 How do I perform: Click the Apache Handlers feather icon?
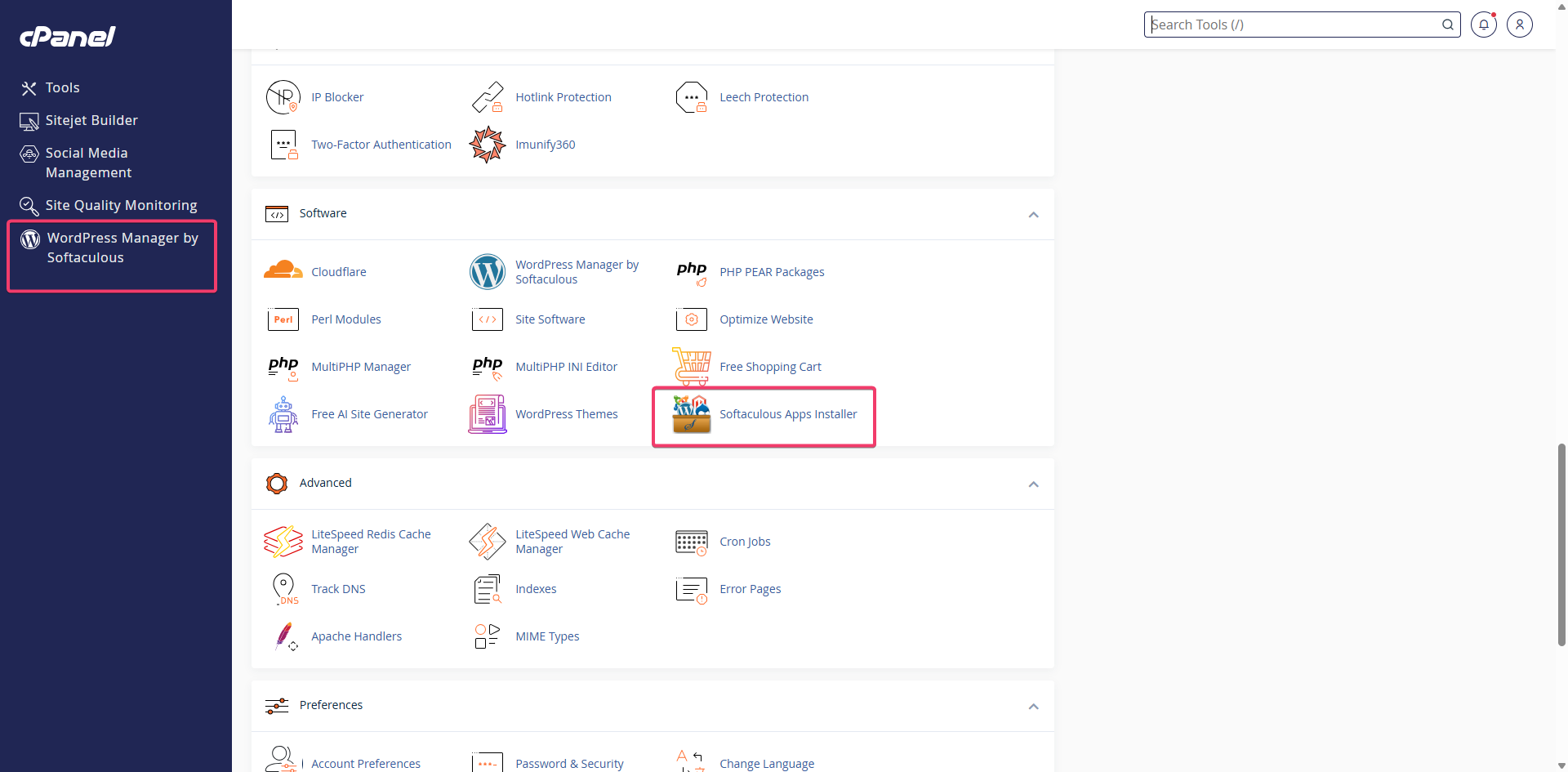coord(285,636)
